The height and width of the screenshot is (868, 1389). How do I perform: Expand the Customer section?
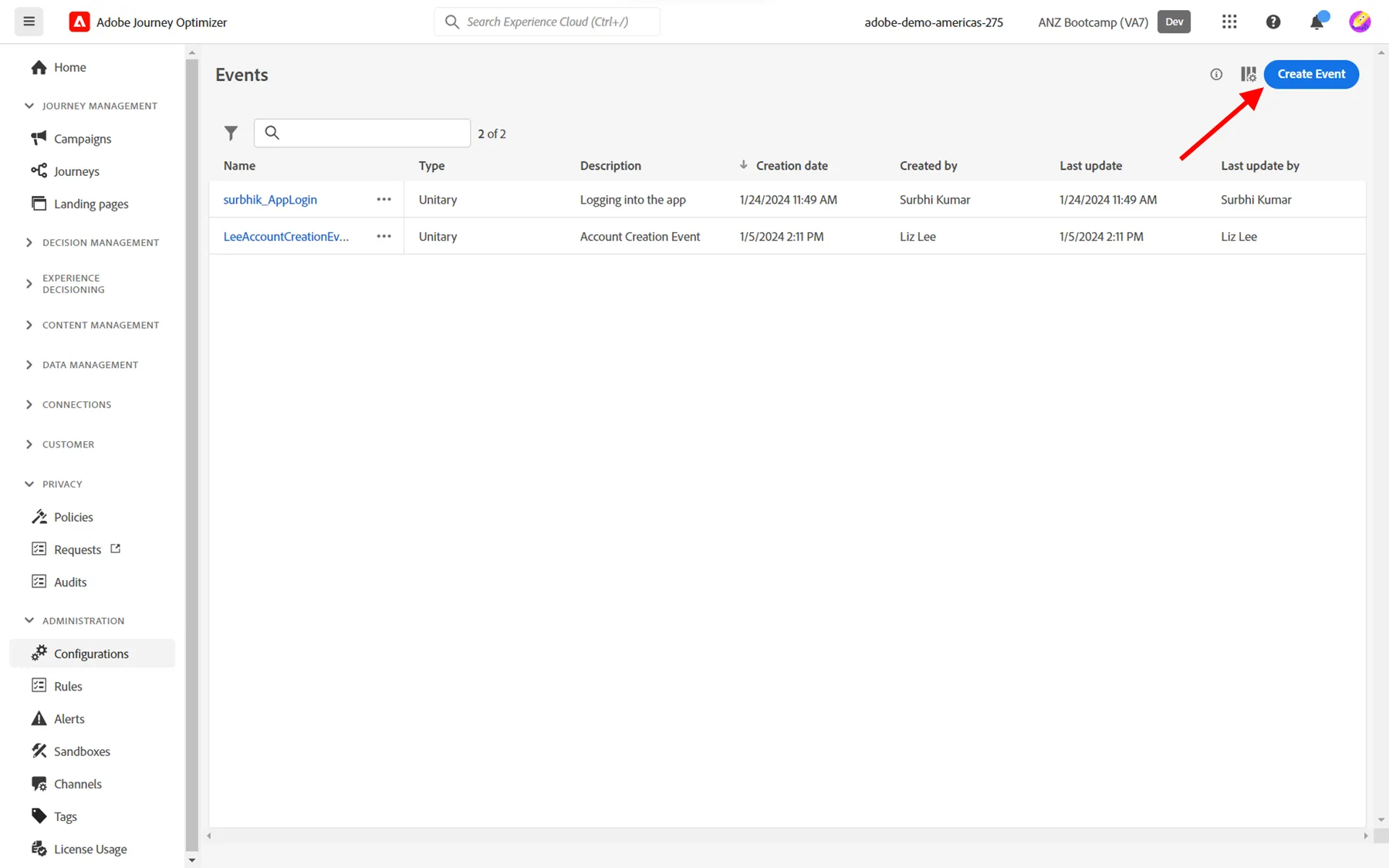click(x=59, y=444)
